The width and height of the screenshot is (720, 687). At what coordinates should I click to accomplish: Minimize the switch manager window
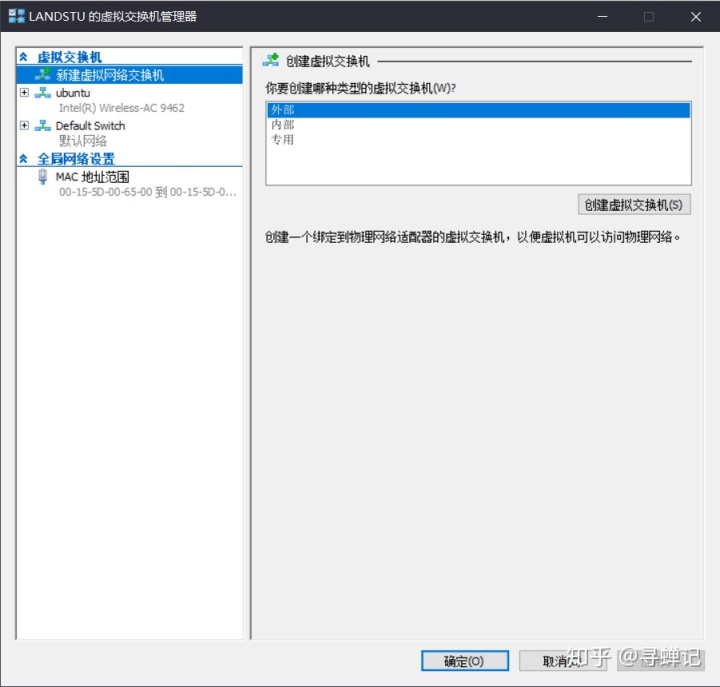[602, 17]
